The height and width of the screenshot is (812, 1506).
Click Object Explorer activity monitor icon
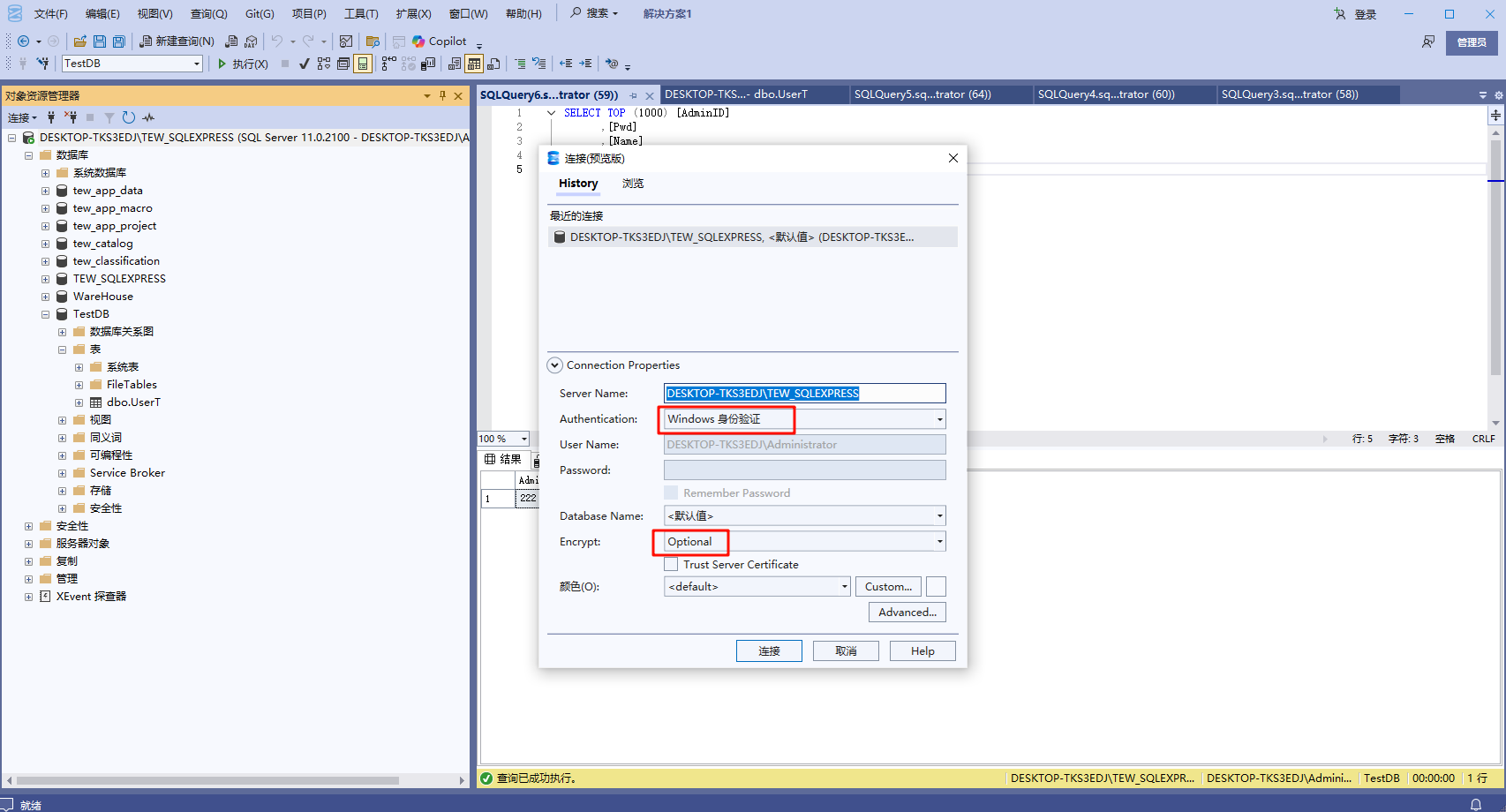pos(148,117)
